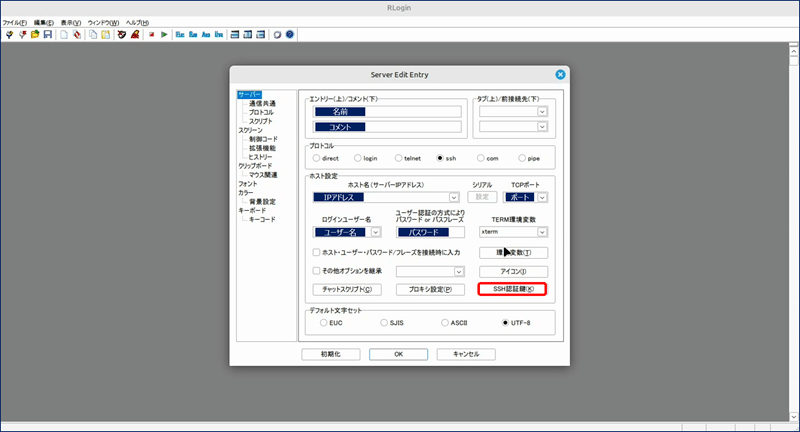This screenshot has height=432, width=800.
Task: Select 通信共通 in settings tree
Action: pos(262,104)
